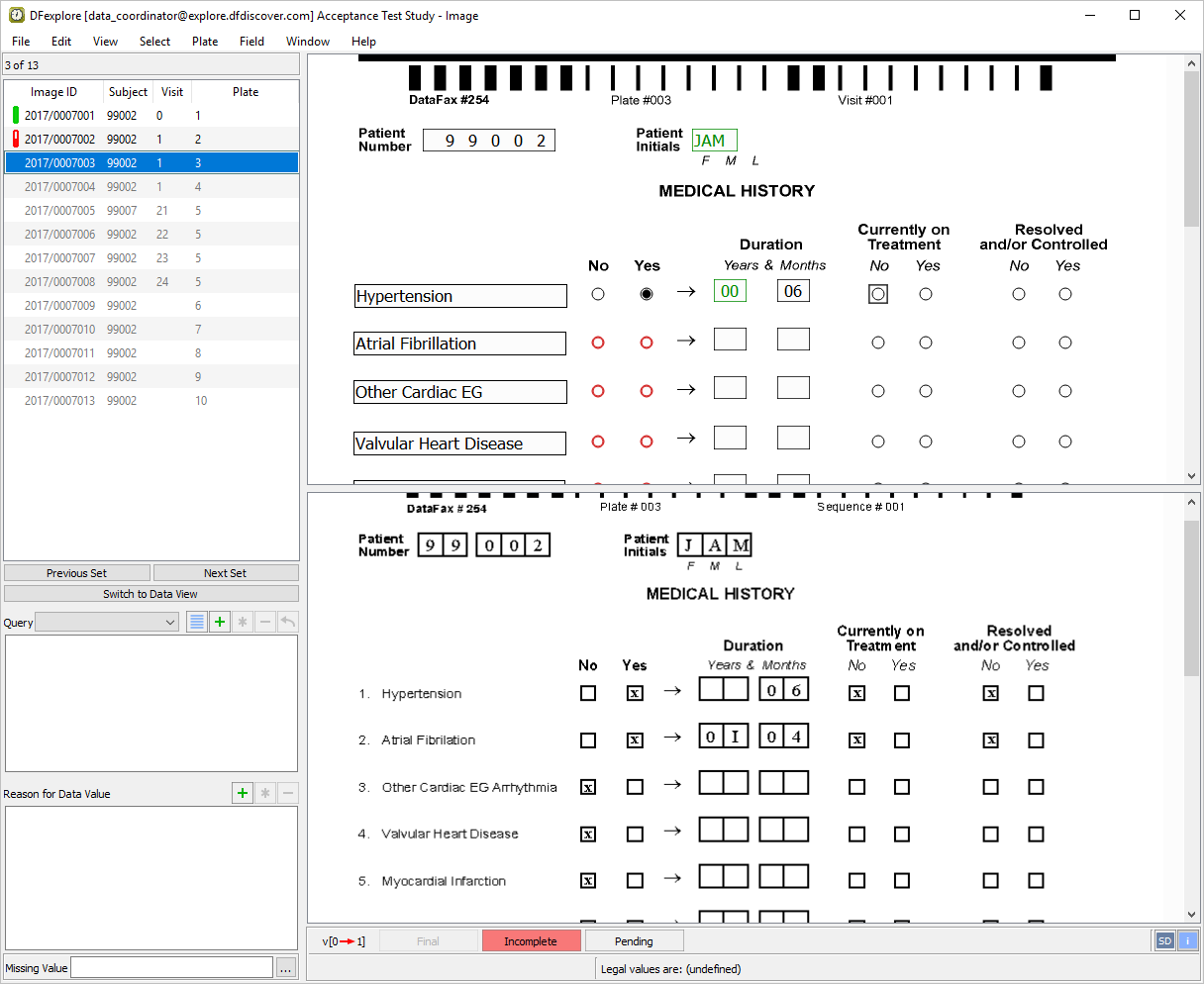
Task: Select Atrial Fibrillation 'Yes' radio button
Action: coord(647,343)
